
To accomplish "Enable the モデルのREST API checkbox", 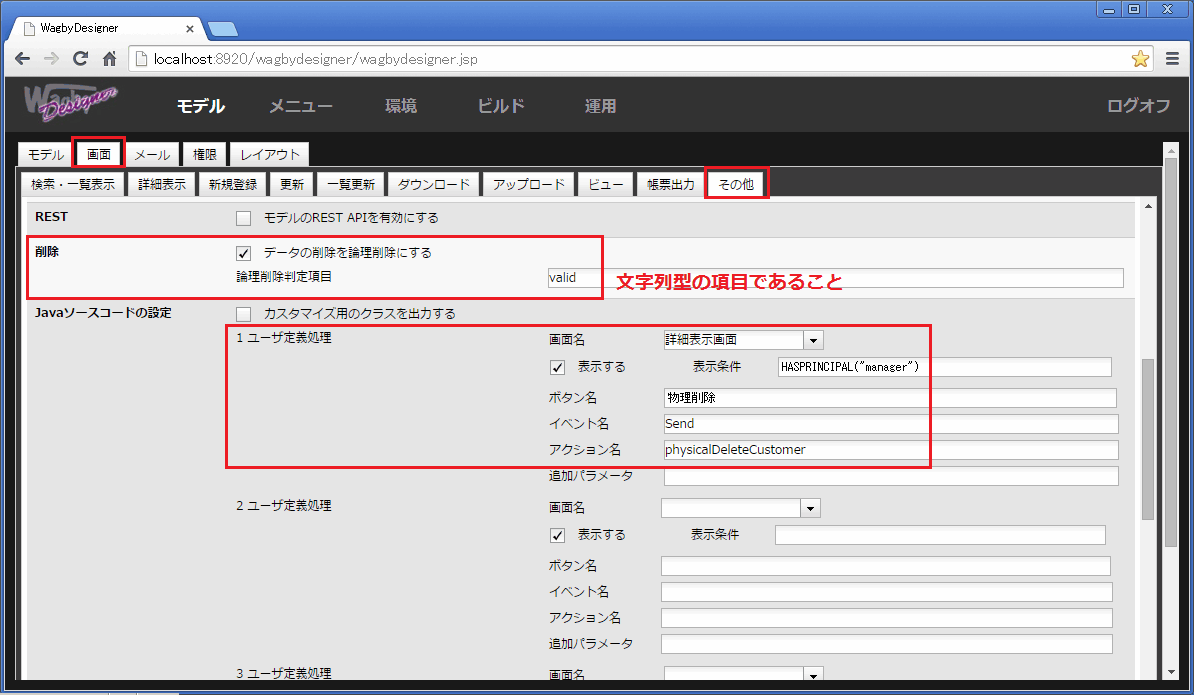I will point(244,218).
